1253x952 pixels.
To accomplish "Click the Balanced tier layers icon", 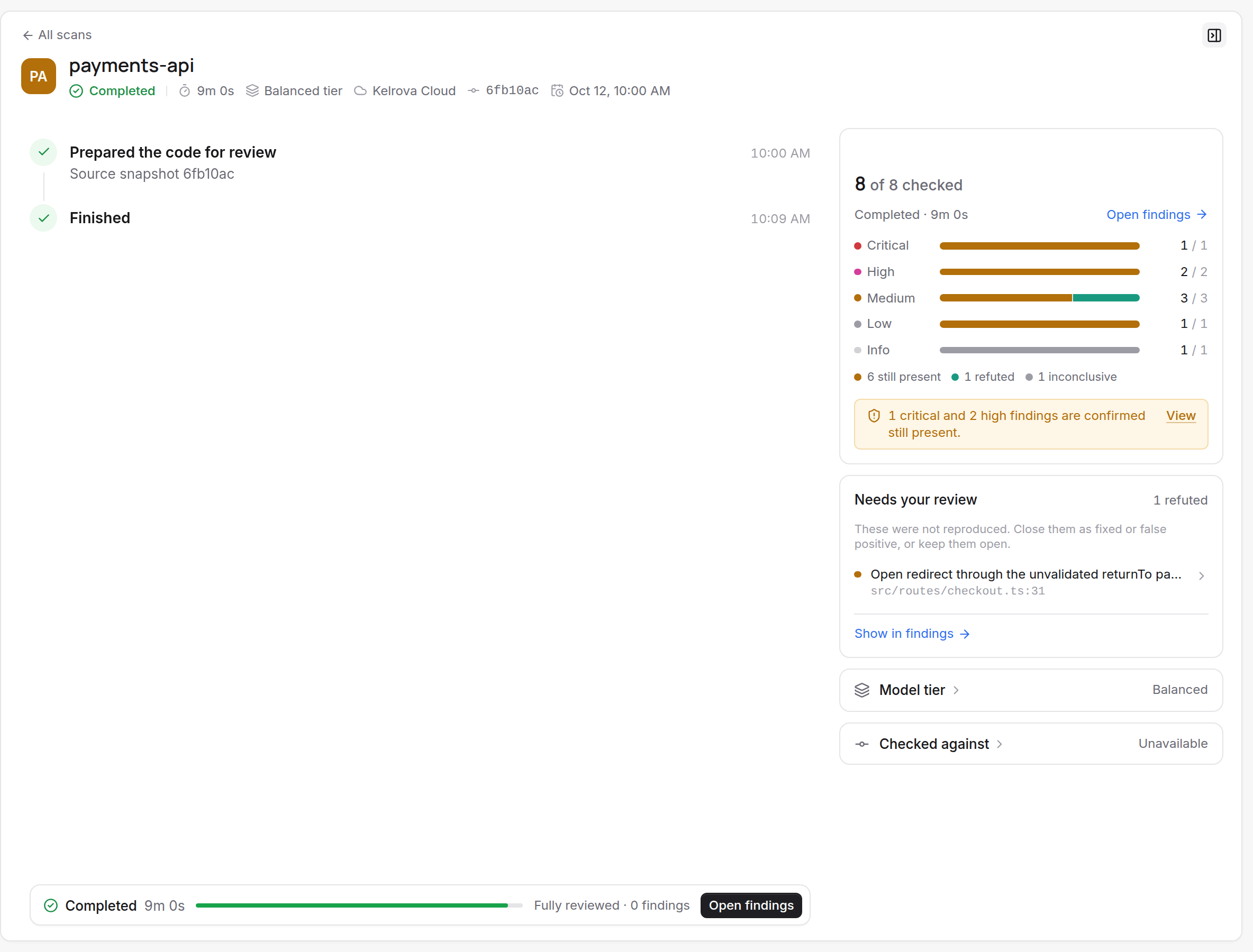I will 252,90.
